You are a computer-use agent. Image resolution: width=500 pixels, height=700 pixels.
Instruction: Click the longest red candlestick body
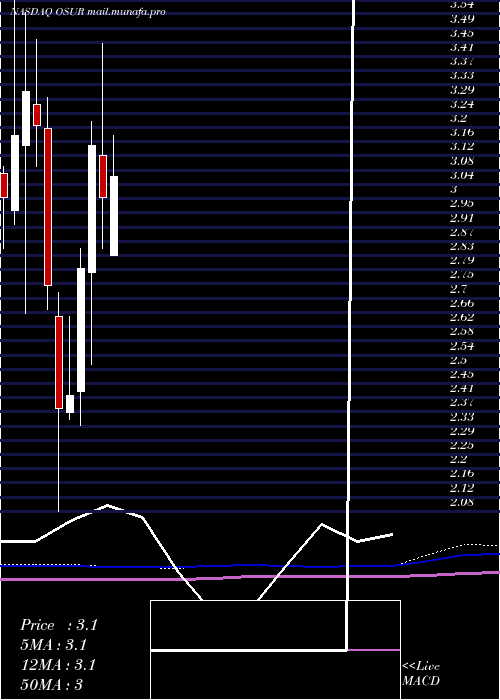pos(48,207)
